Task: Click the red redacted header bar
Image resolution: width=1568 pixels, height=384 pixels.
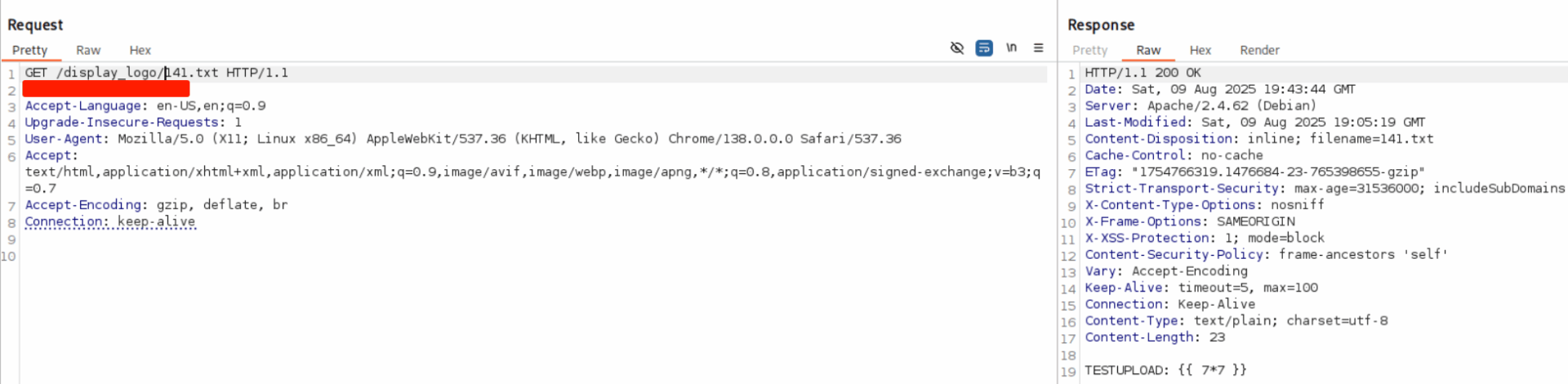Action: pos(106,89)
